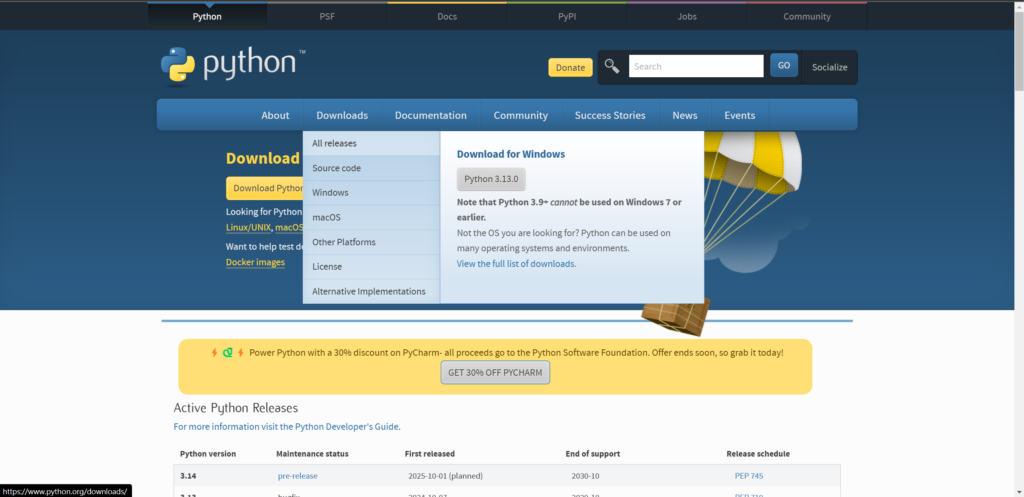Click the Maintenance status column header
The image size is (1024, 497).
coord(312,454)
